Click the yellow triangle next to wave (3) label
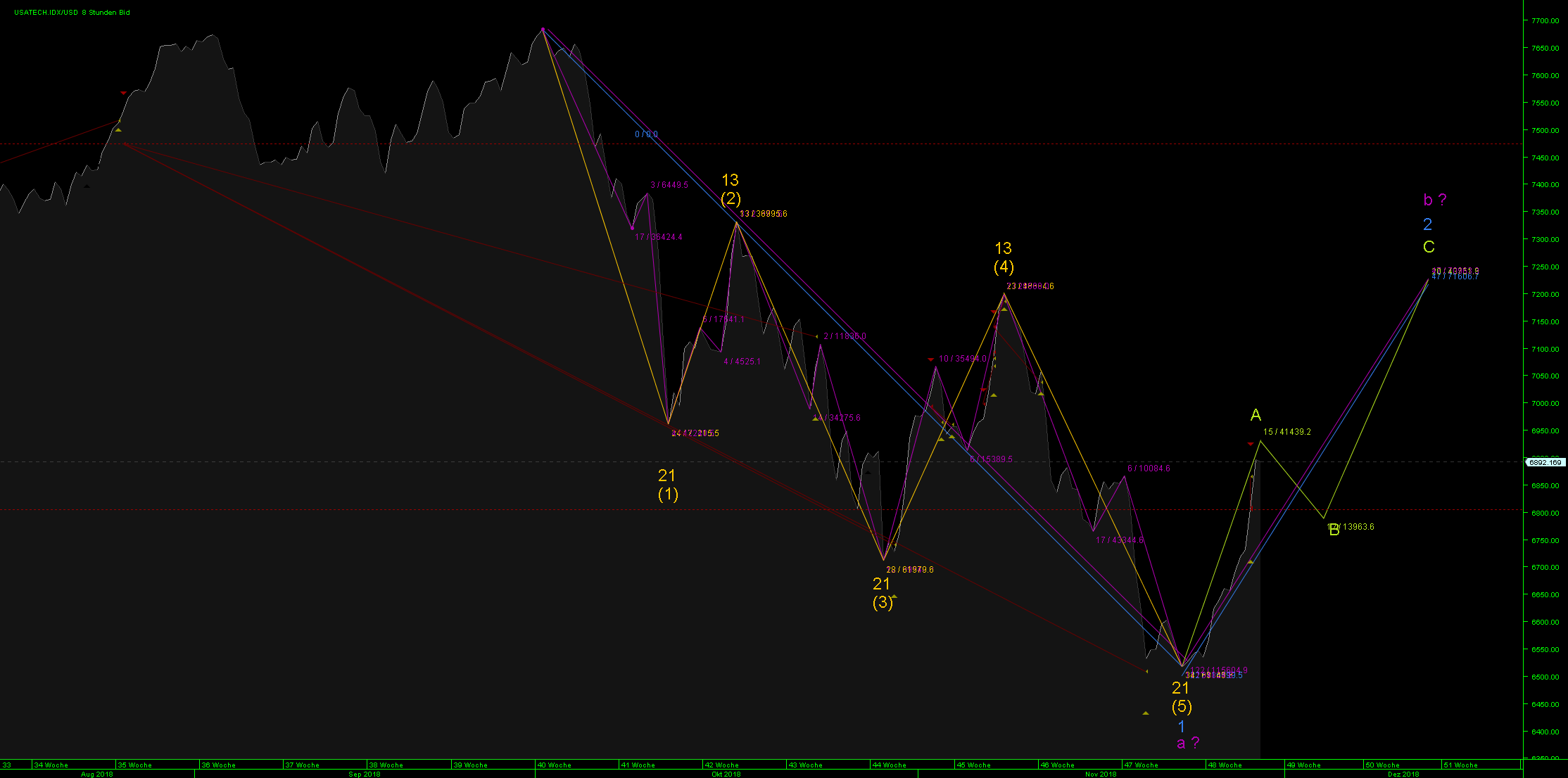This screenshot has width=1568, height=778. tap(894, 597)
